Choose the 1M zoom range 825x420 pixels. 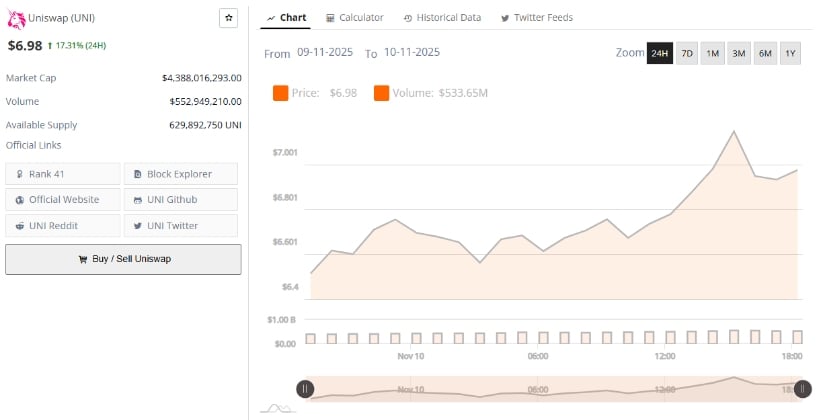coord(712,53)
